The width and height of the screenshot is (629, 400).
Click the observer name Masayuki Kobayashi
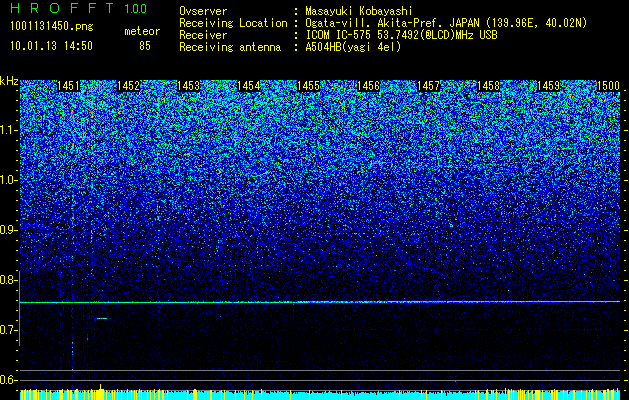(359, 11)
